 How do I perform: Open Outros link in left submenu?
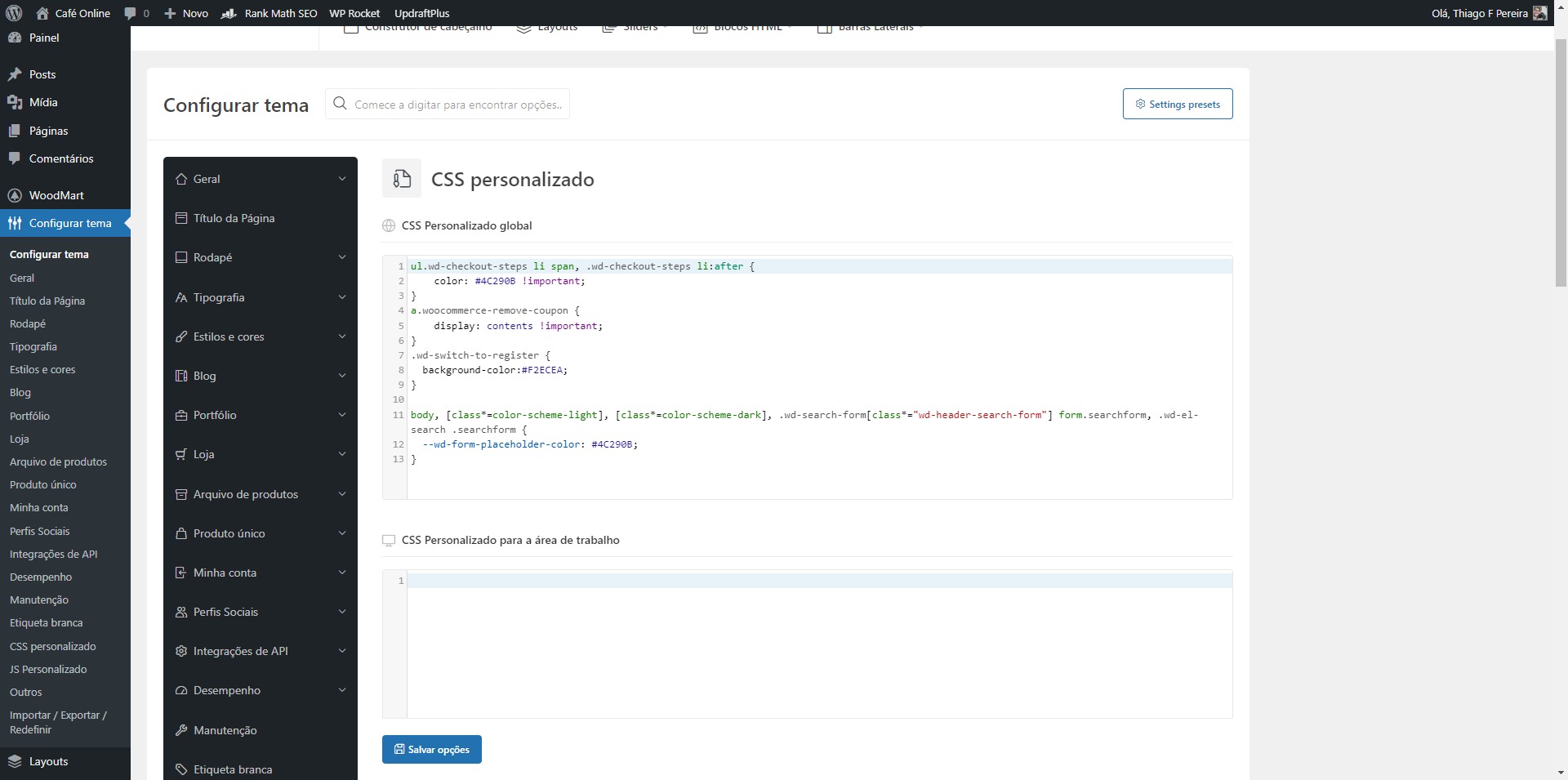pos(26,692)
